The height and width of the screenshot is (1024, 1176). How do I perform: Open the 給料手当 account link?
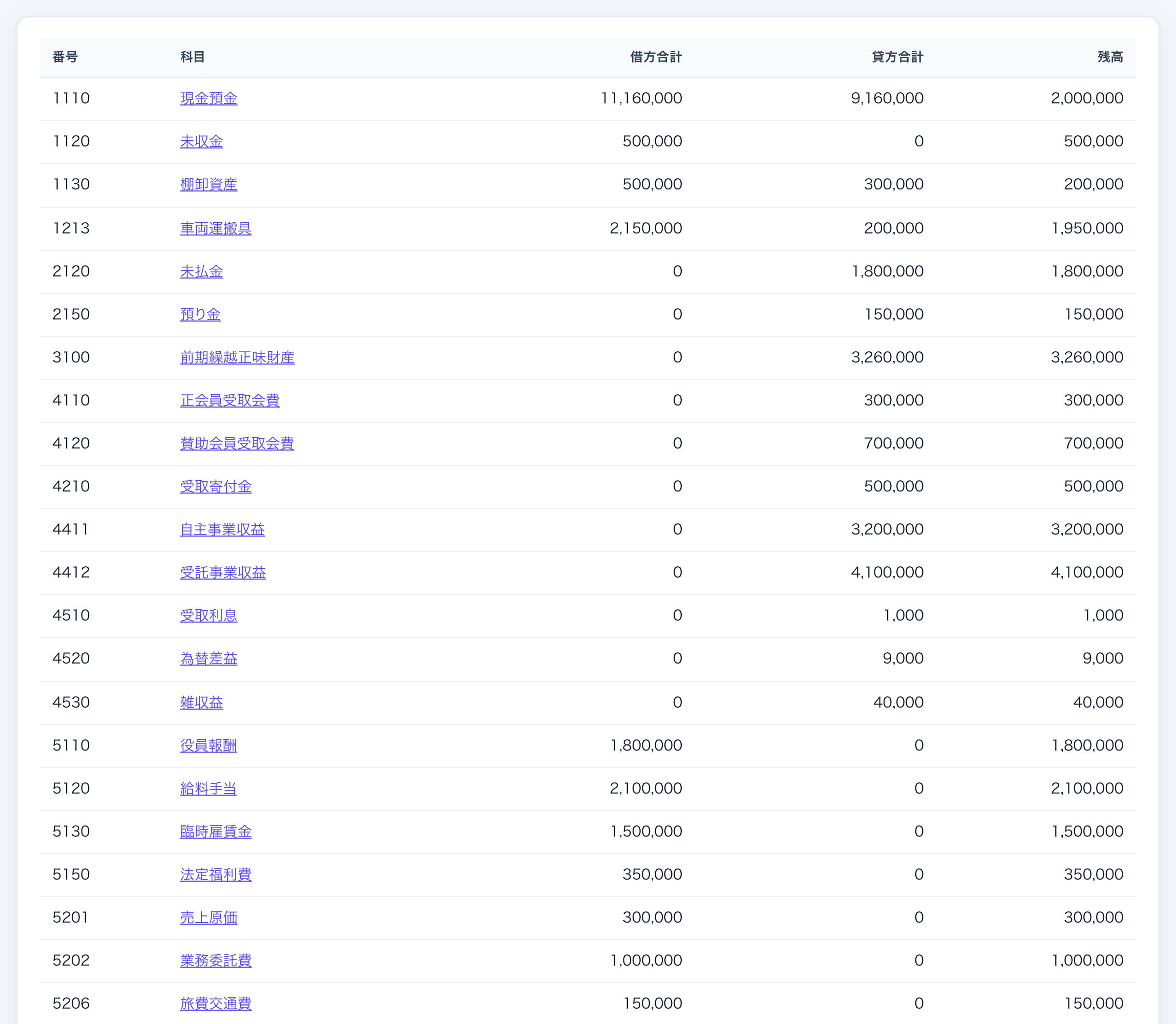[x=208, y=788]
